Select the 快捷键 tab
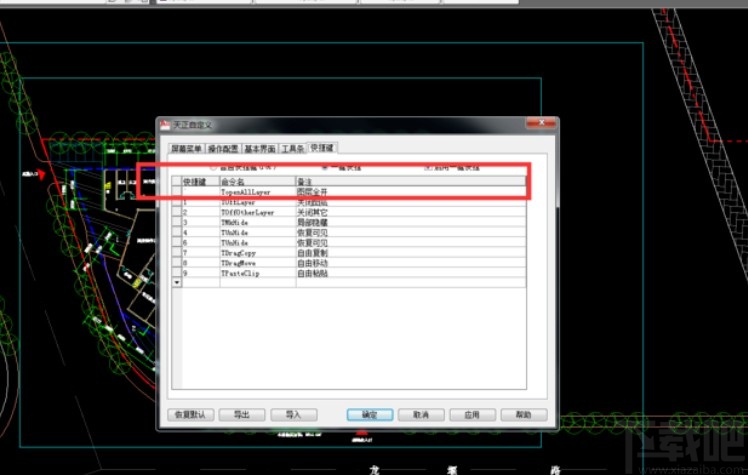Viewport: 748px width, 475px height. [x=322, y=148]
